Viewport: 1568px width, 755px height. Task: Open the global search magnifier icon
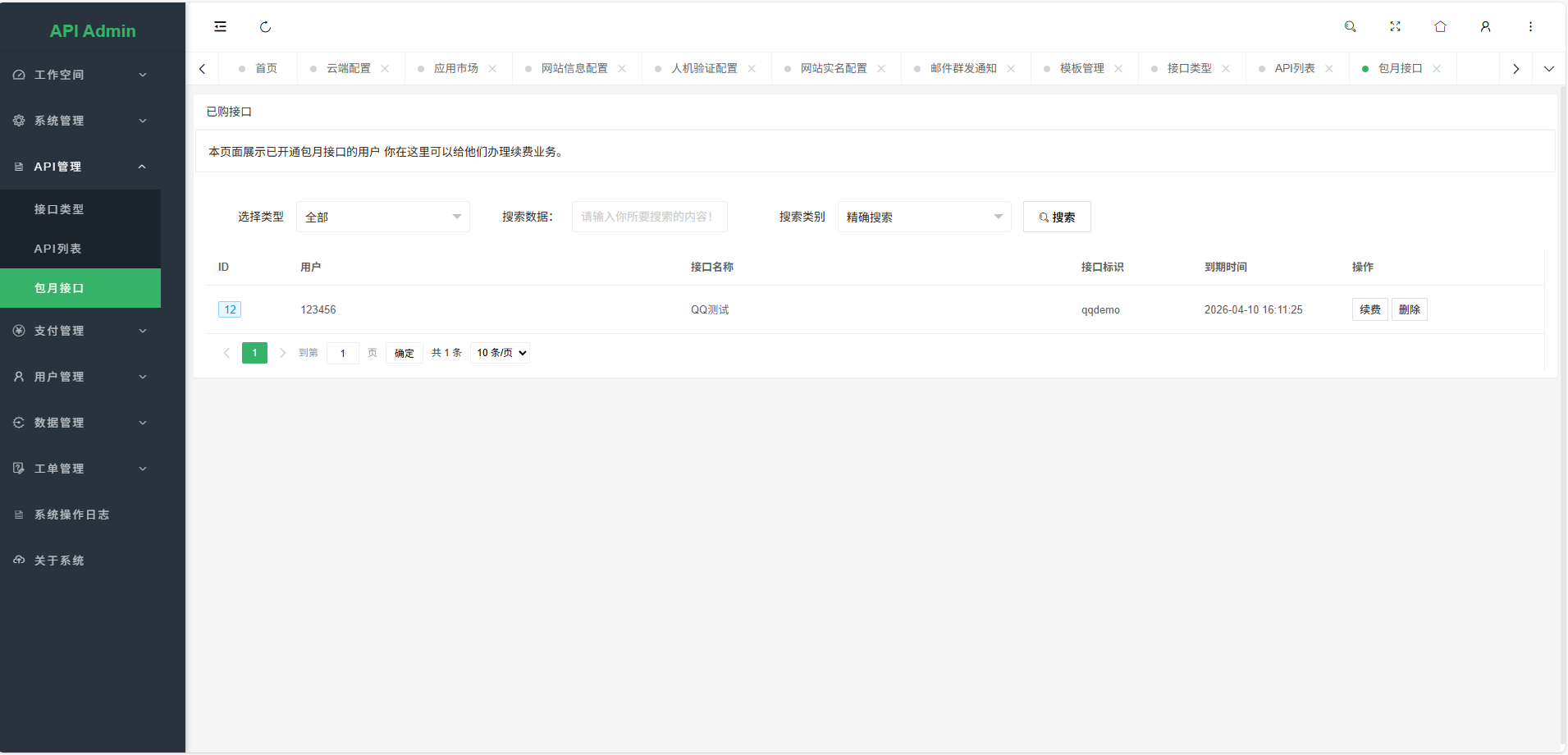(1351, 26)
